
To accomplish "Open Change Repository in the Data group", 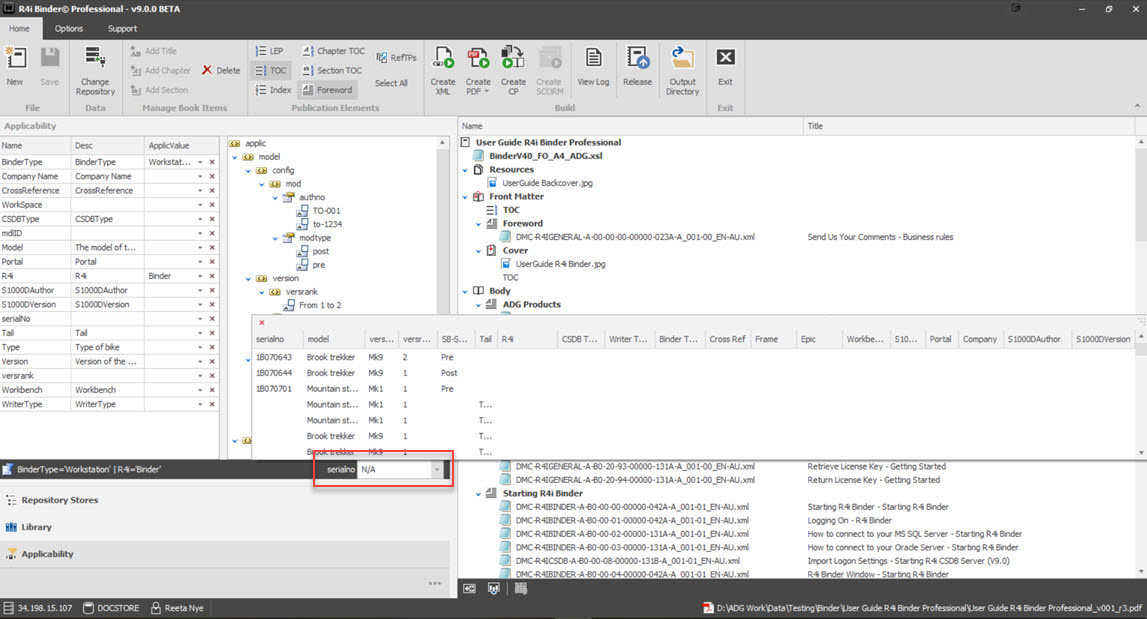I will 95,70.
